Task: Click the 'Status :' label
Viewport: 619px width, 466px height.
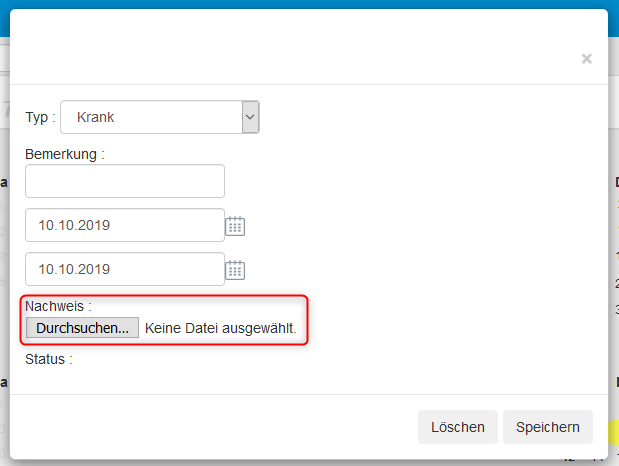Action: pos(49,359)
